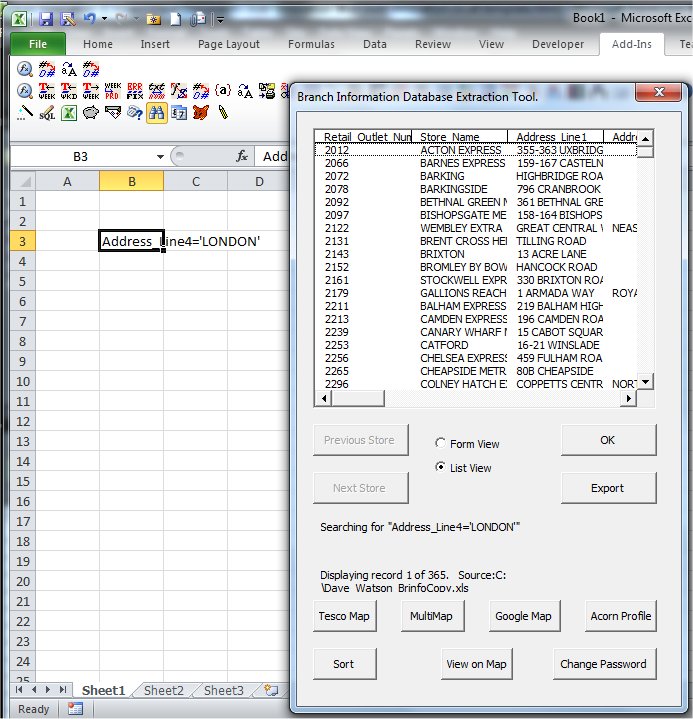Click the list's vertical scroll down arrow
The image size is (693, 719).
tap(645, 382)
